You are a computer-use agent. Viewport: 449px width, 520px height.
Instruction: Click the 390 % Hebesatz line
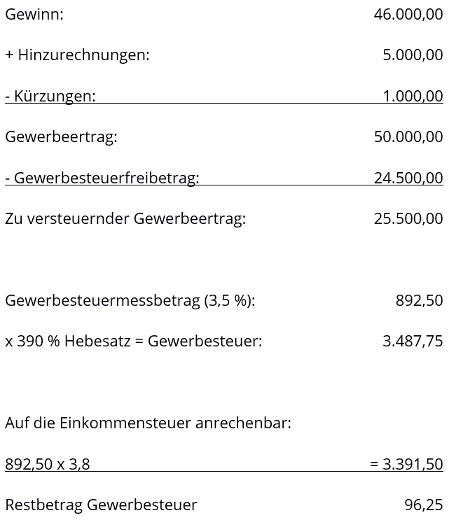coord(134,341)
